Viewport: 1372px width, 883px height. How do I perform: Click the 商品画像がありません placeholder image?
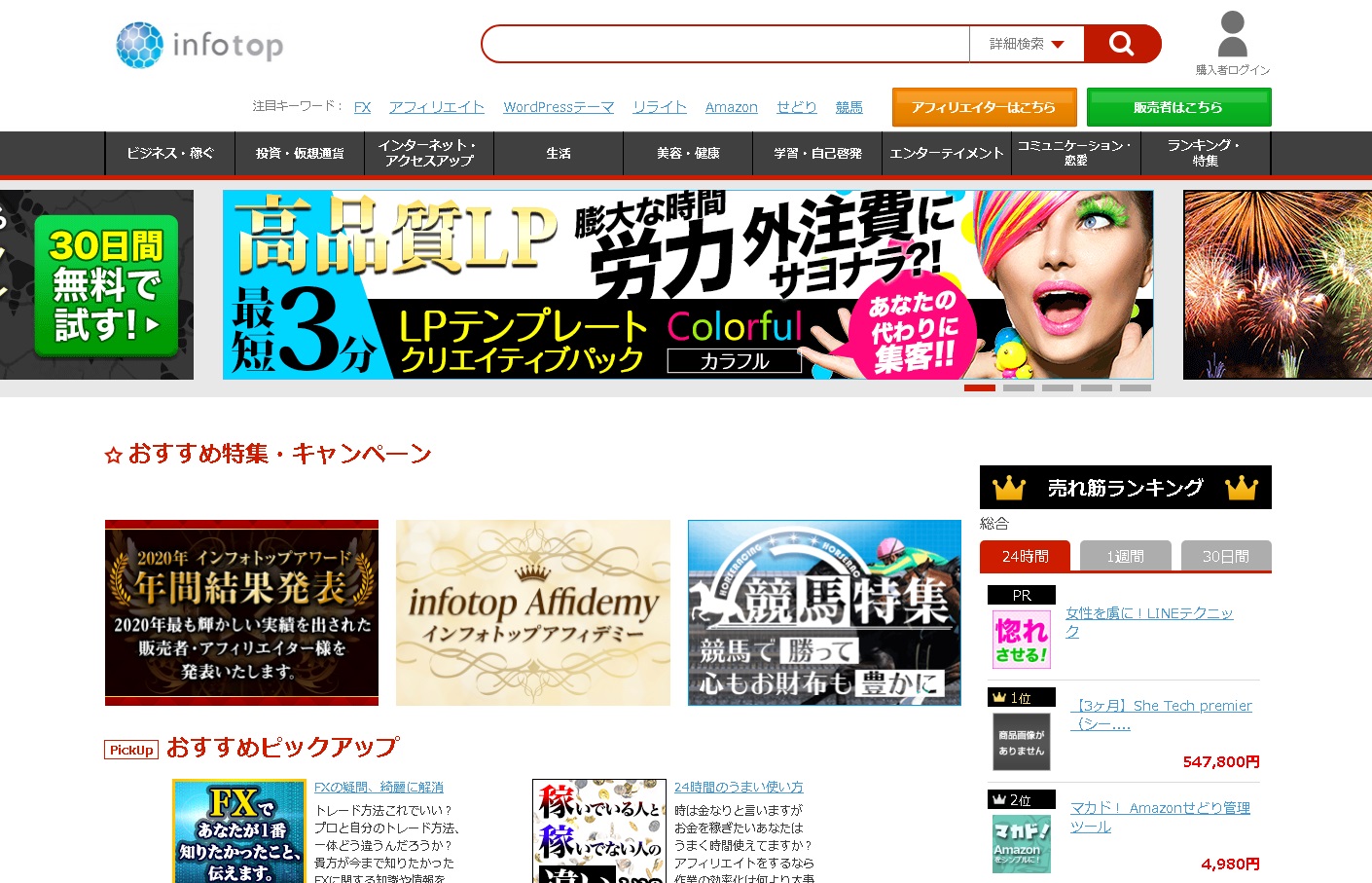[x=1021, y=742]
